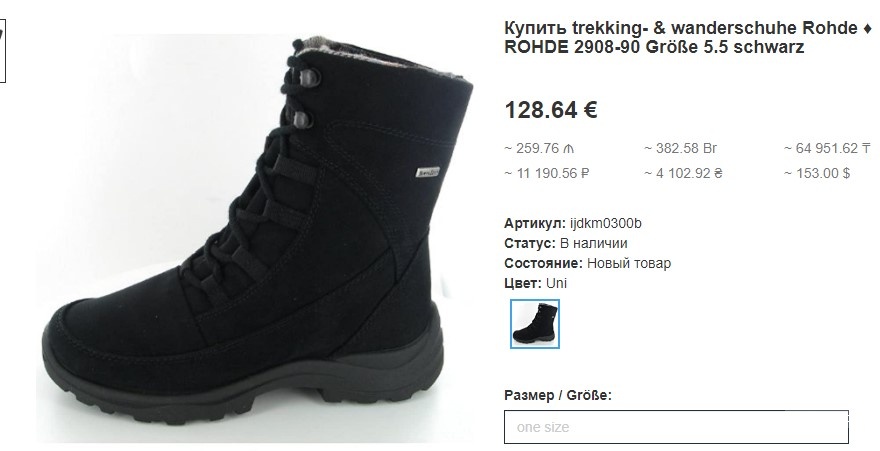Click the article number ijdkm0300b
Screen dimensions: 880x451
pyautogui.click(x=606, y=223)
